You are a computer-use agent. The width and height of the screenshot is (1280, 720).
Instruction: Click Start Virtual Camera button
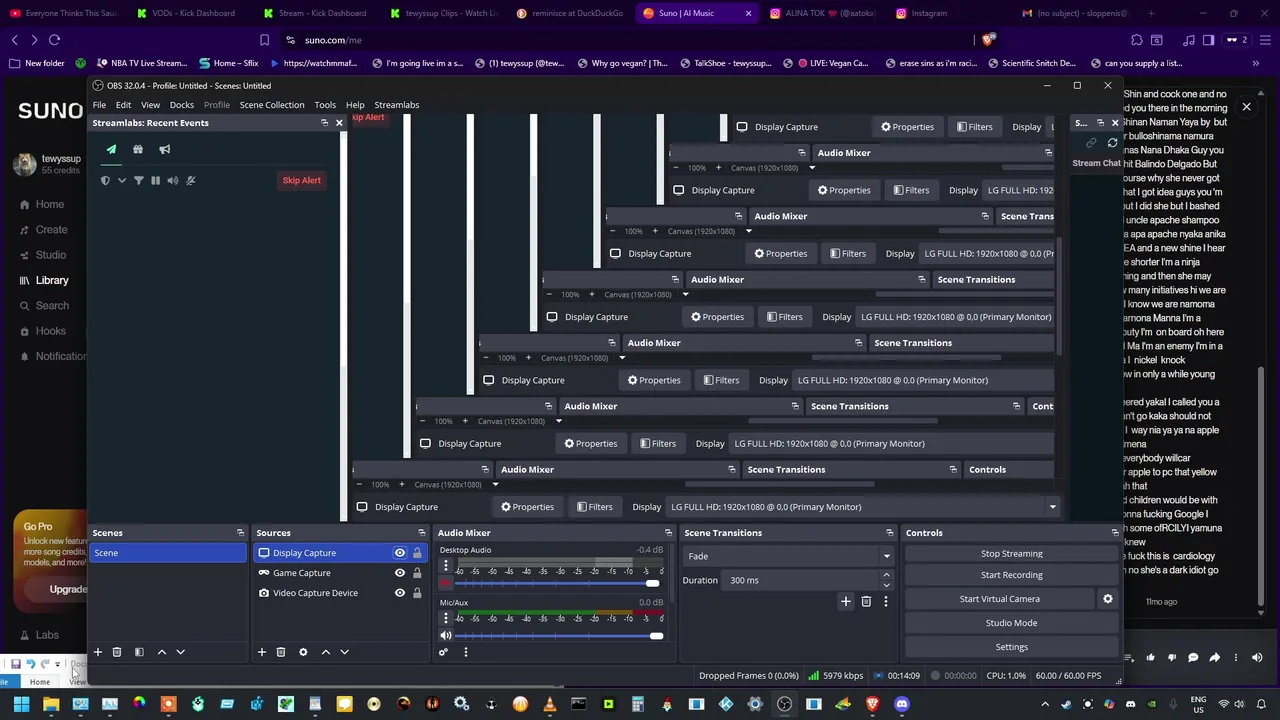coord(1000,599)
